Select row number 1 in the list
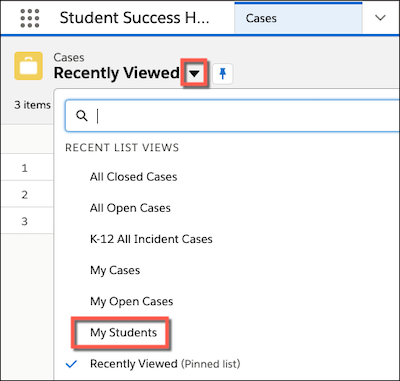This screenshot has width=400, height=381. 24,168
